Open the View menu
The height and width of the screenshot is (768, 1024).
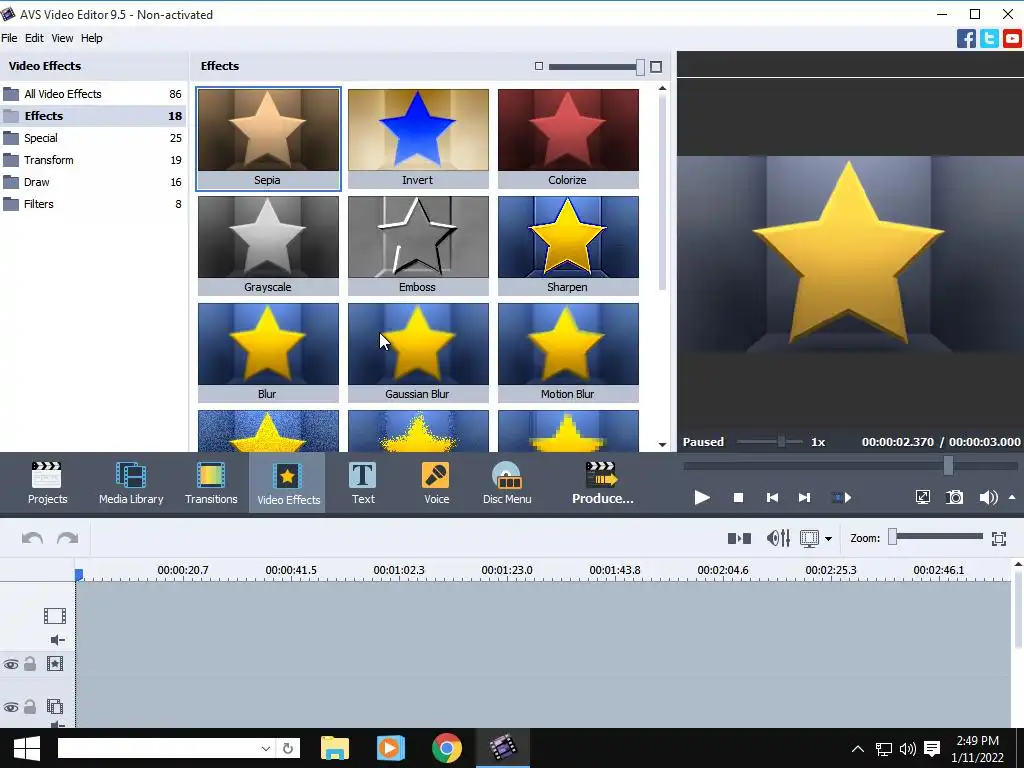(62, 38)
